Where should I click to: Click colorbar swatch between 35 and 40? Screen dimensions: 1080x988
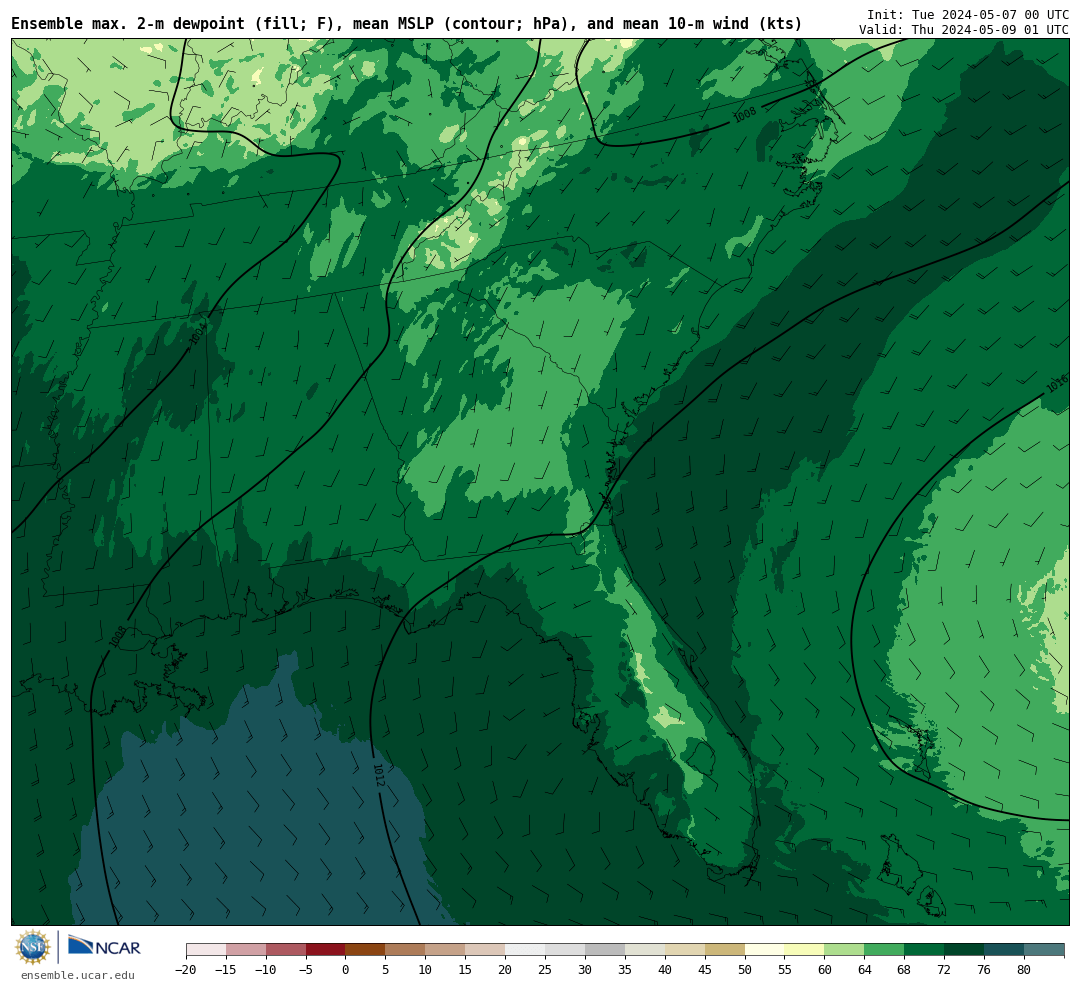click(x=645, y=950)
